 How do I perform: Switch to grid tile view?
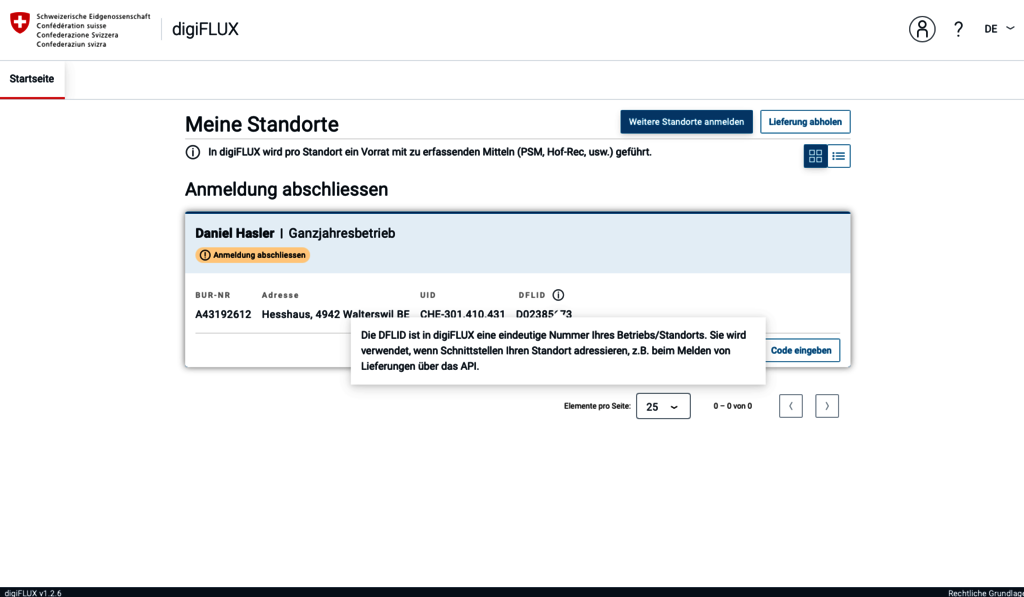815,156
